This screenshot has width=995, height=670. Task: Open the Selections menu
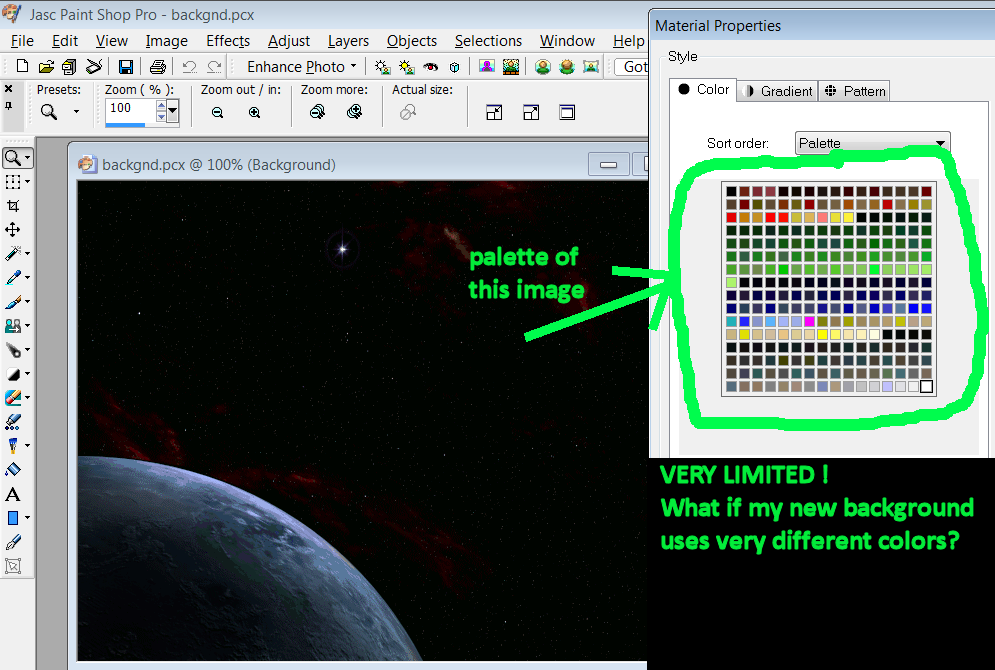tap(488, 41)
